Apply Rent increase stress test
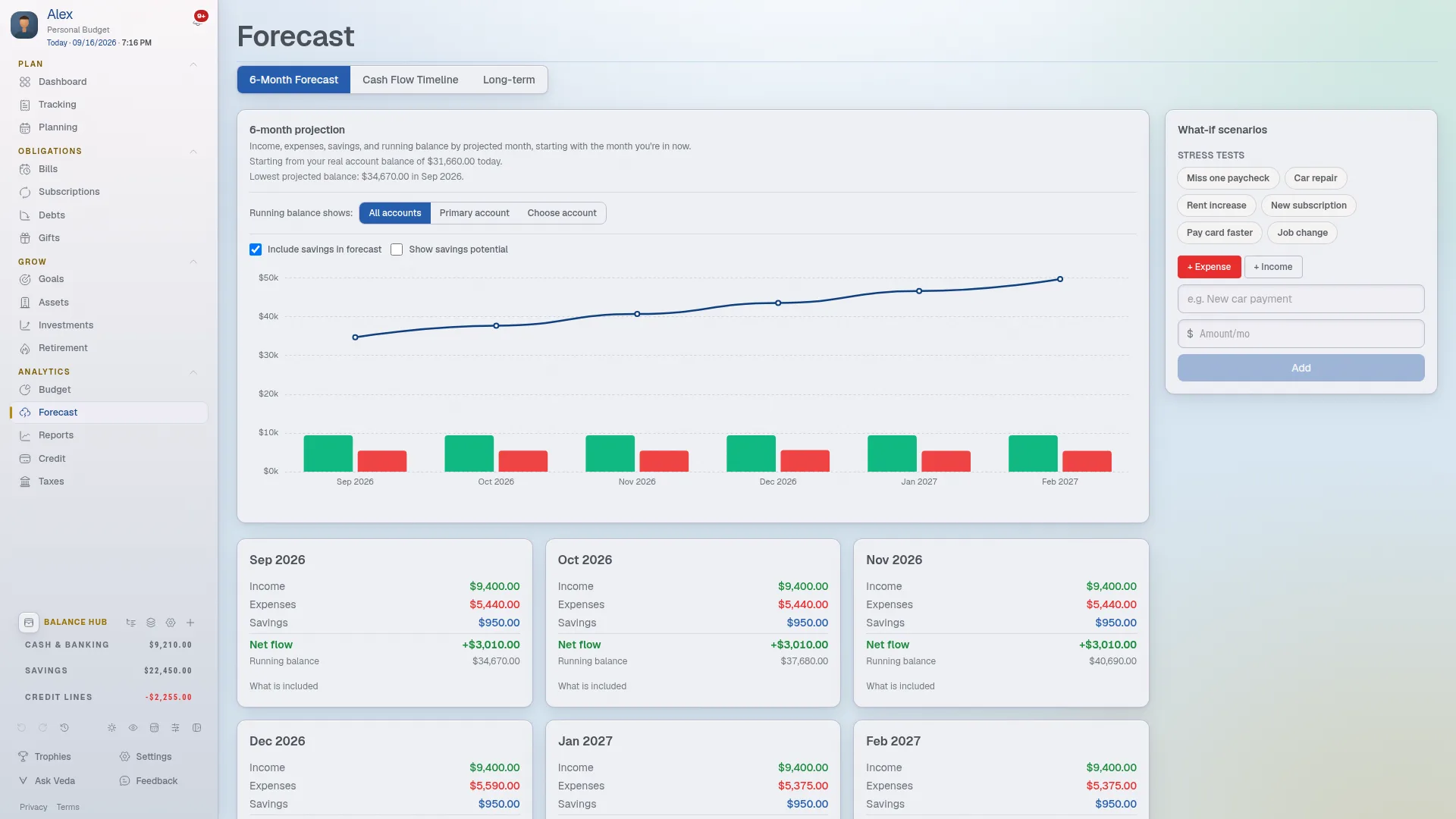Viewport: 1456px width, 819px height. pyautogui.click(x=1216, y=206)
